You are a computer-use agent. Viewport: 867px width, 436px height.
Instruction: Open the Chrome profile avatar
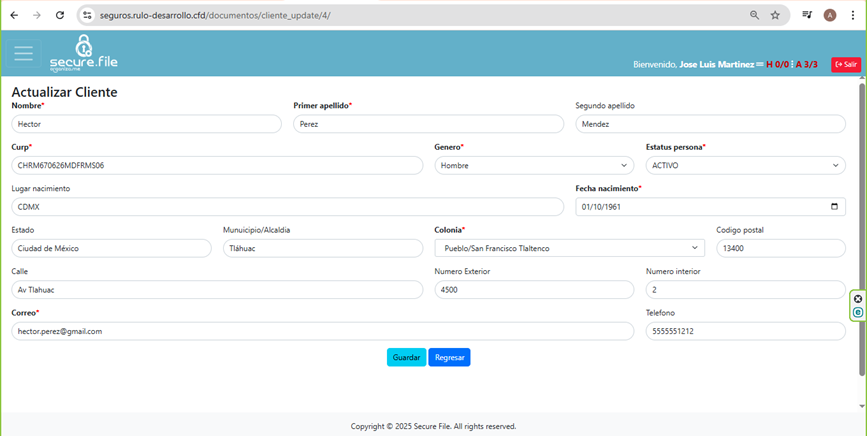point(830,16)
